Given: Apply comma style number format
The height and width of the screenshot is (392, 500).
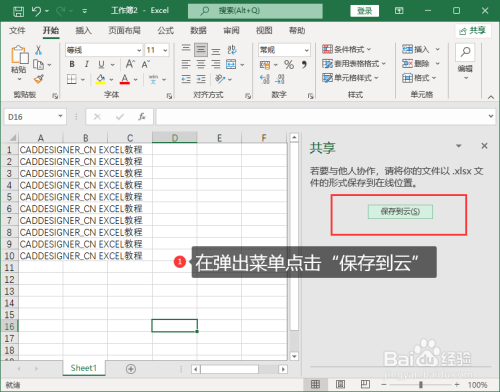Looking at the screenshot, I should (x=304, y=65).
